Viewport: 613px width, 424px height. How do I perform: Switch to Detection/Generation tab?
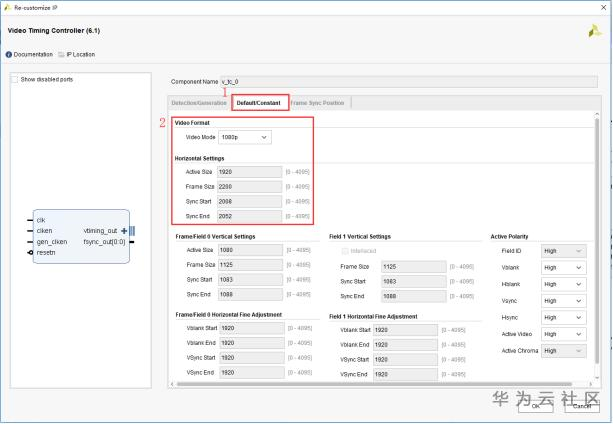[199, 103]
